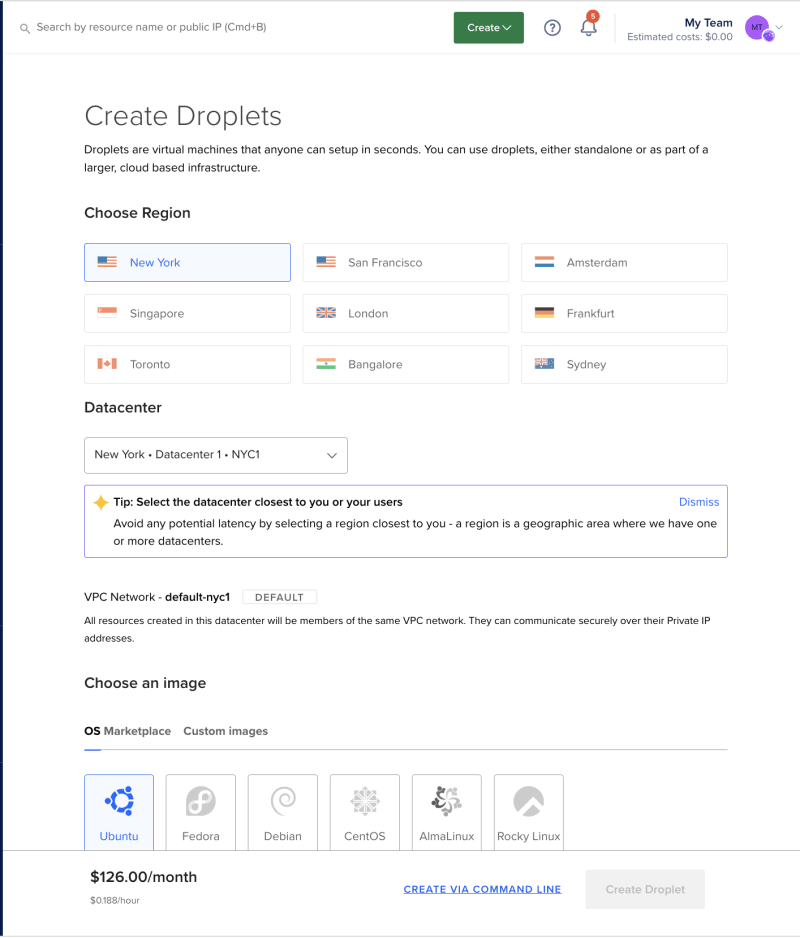Screen dimensions: 800x938
Task: Select Amsterdam region option
Action: coord(624,263)
